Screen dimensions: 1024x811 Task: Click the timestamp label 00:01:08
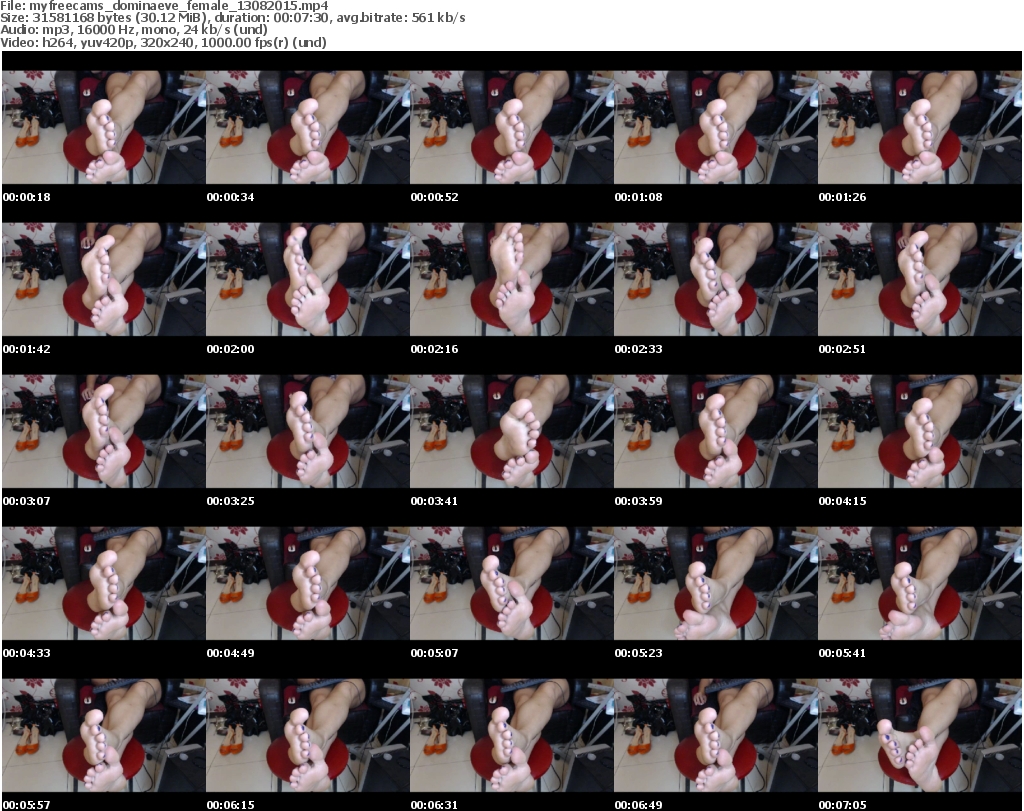(639, 197)
